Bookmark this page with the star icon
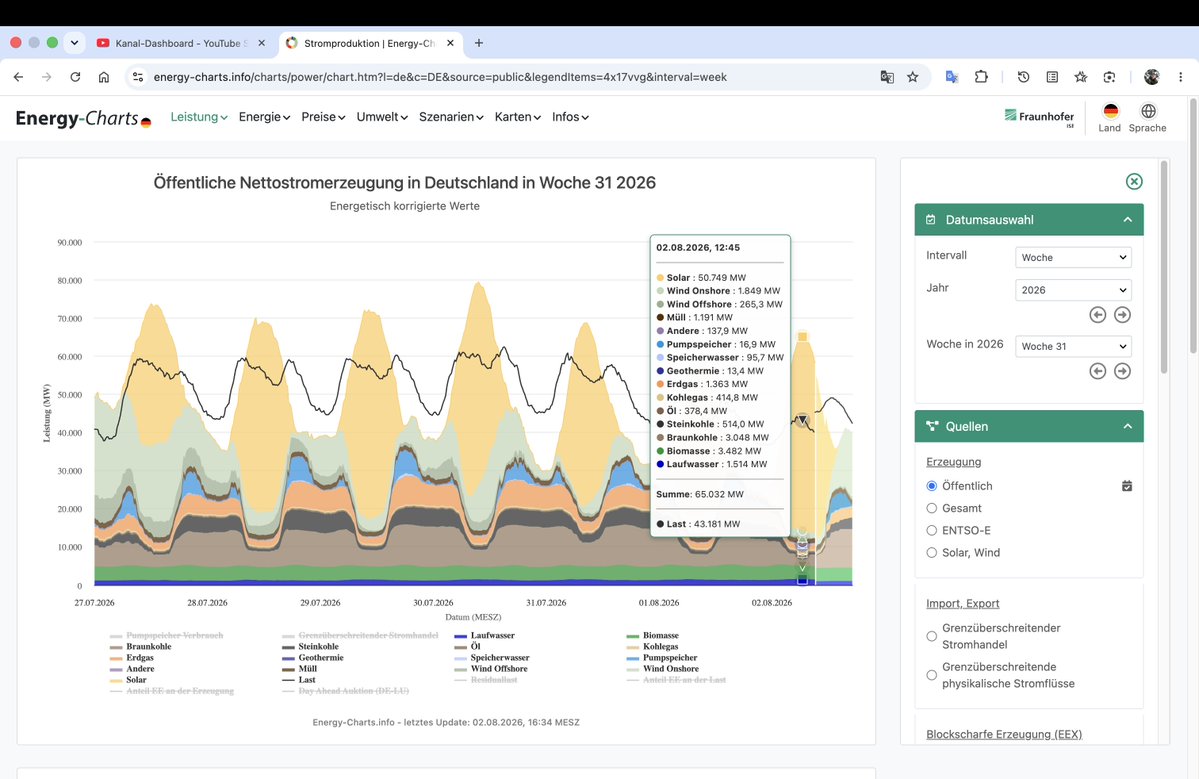This screenshot has height=779, width=1199. [x=912, y=77]
